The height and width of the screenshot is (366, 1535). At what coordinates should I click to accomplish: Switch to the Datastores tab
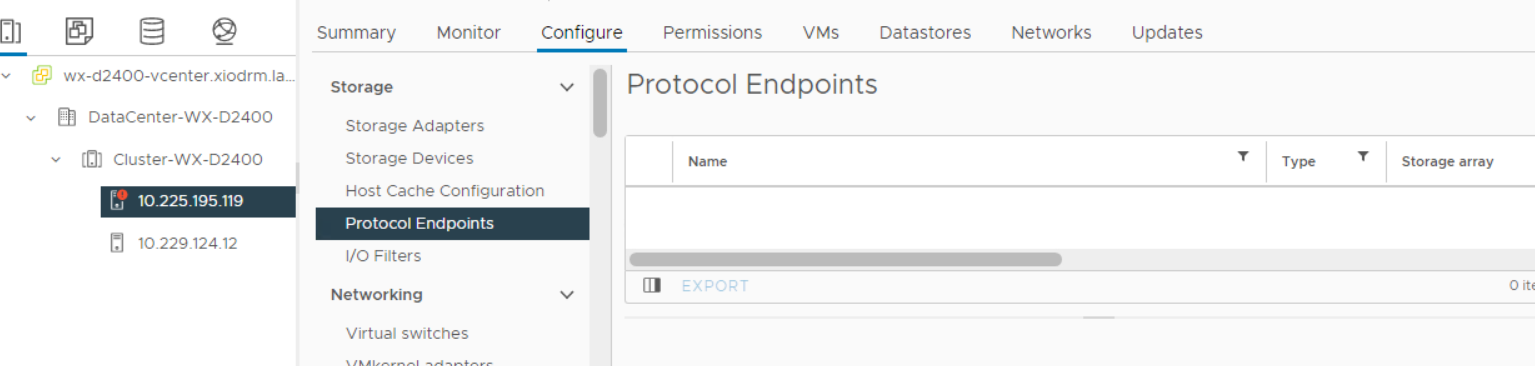coord(925,33)
